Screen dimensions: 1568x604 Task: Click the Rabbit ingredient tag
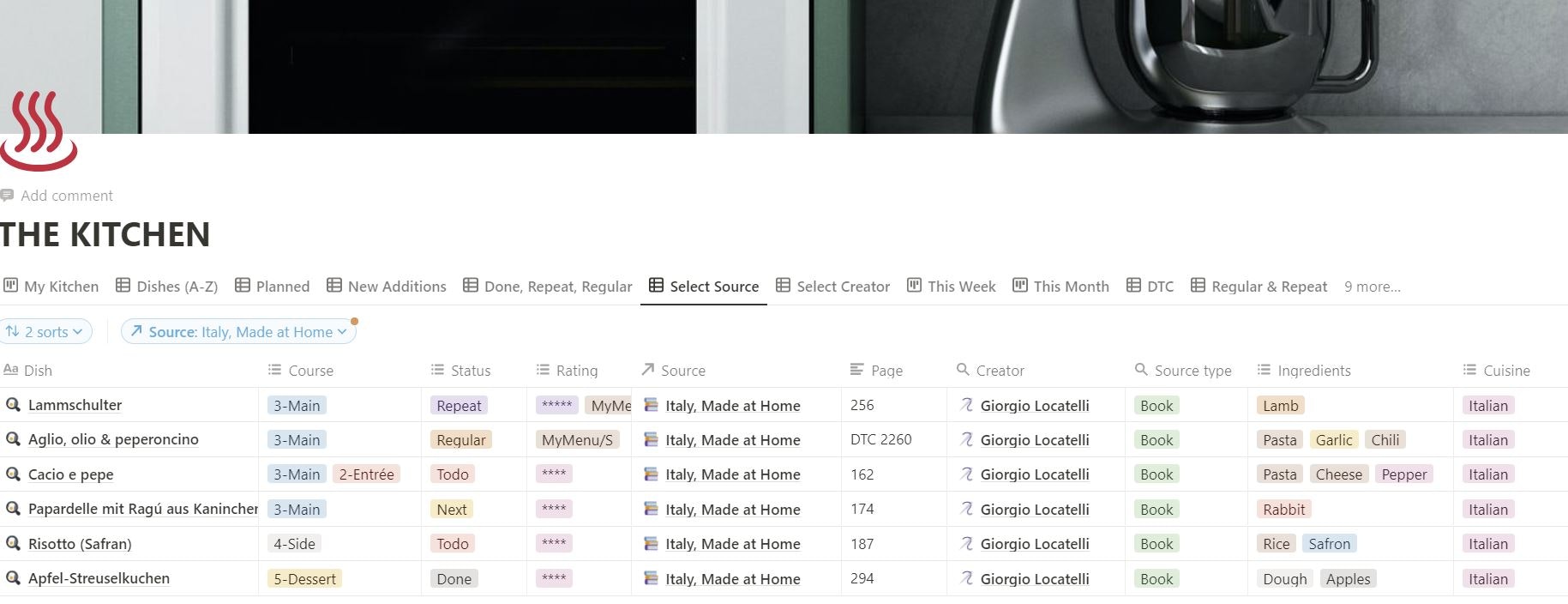click(x=1284, y=510)
